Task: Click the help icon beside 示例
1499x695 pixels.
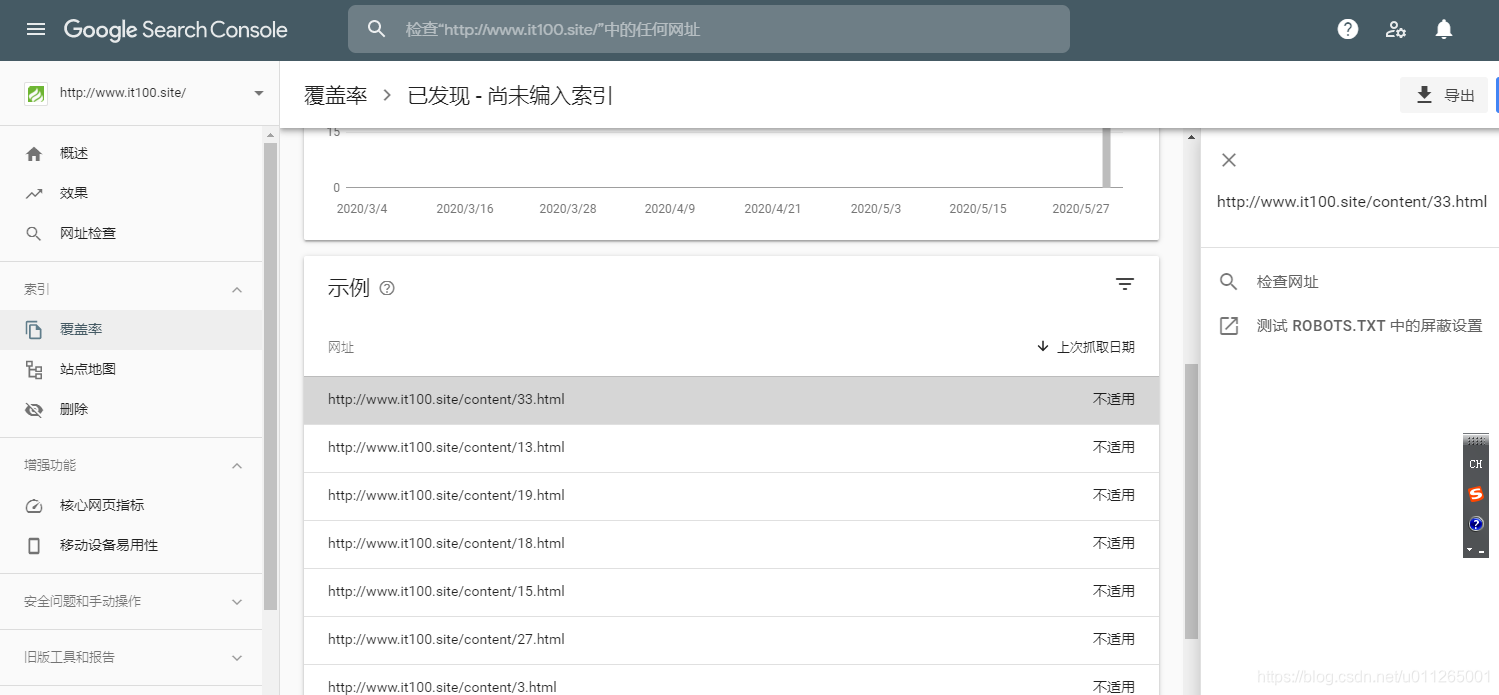Action: click(387, 288)
